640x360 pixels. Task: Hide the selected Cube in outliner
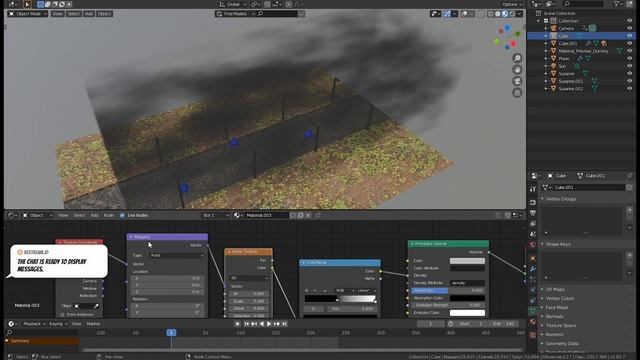pos(629,36)
